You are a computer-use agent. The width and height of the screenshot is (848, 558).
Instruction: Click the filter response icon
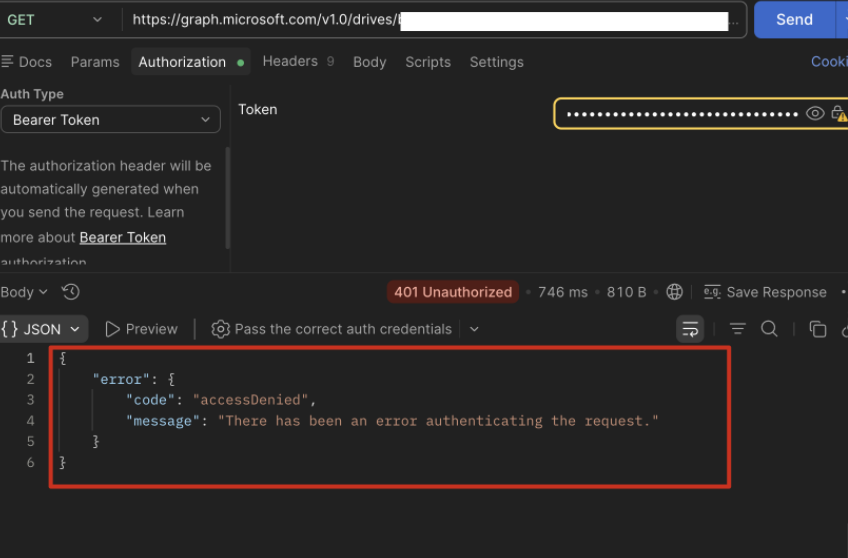(x=737, y=328)
